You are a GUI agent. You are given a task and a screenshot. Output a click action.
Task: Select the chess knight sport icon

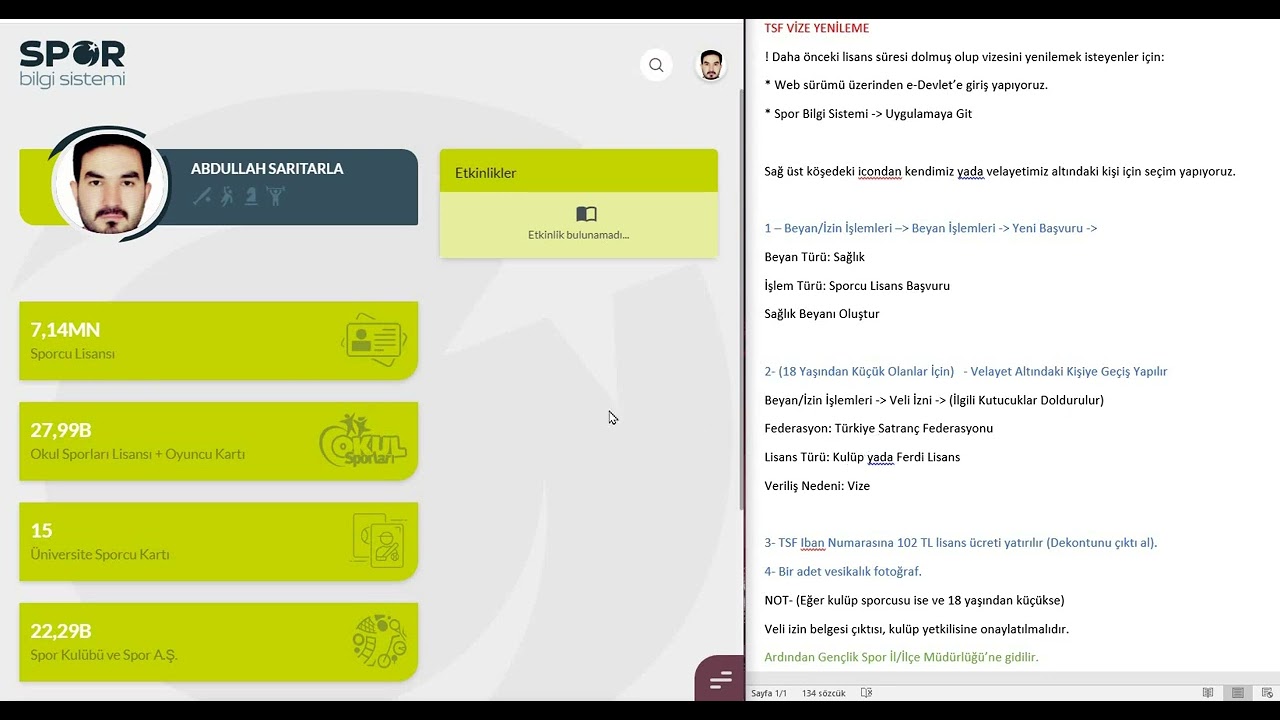pos(251,196)
